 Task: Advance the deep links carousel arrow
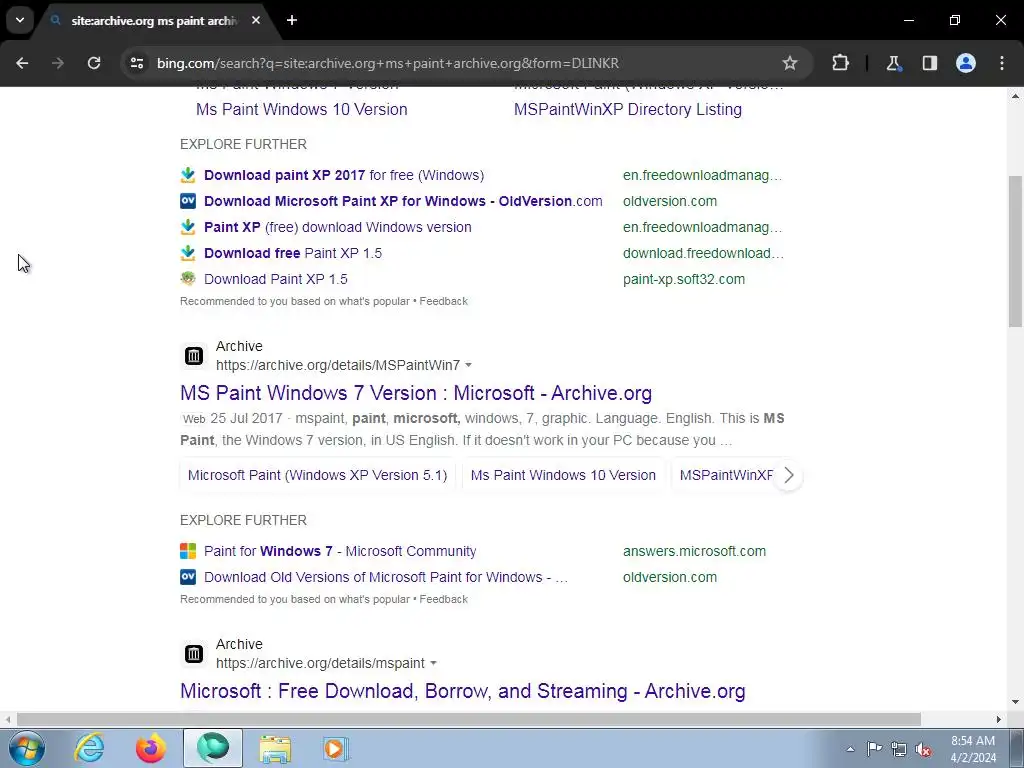788,475
